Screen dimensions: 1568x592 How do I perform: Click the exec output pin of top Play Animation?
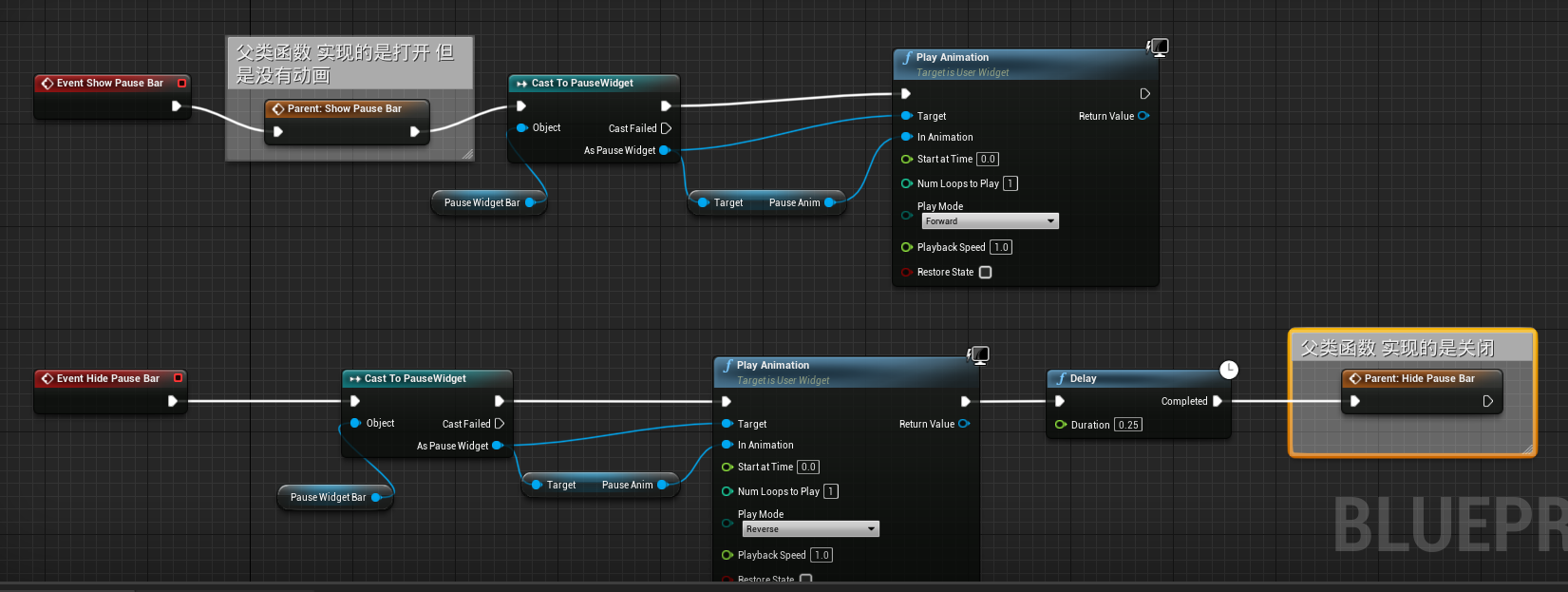(x=1144, y=93)
